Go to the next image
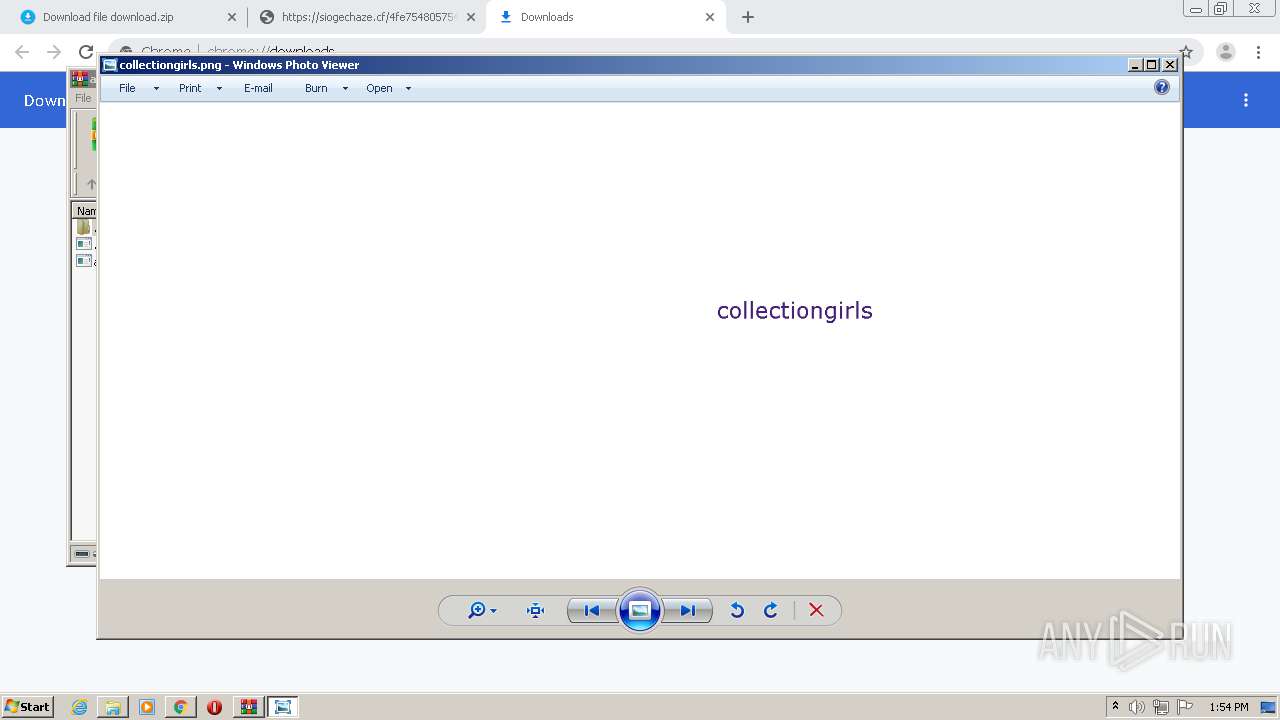The width and height of the screenshot is (1280, 720). pyautogui.click(x=688, y=610)
